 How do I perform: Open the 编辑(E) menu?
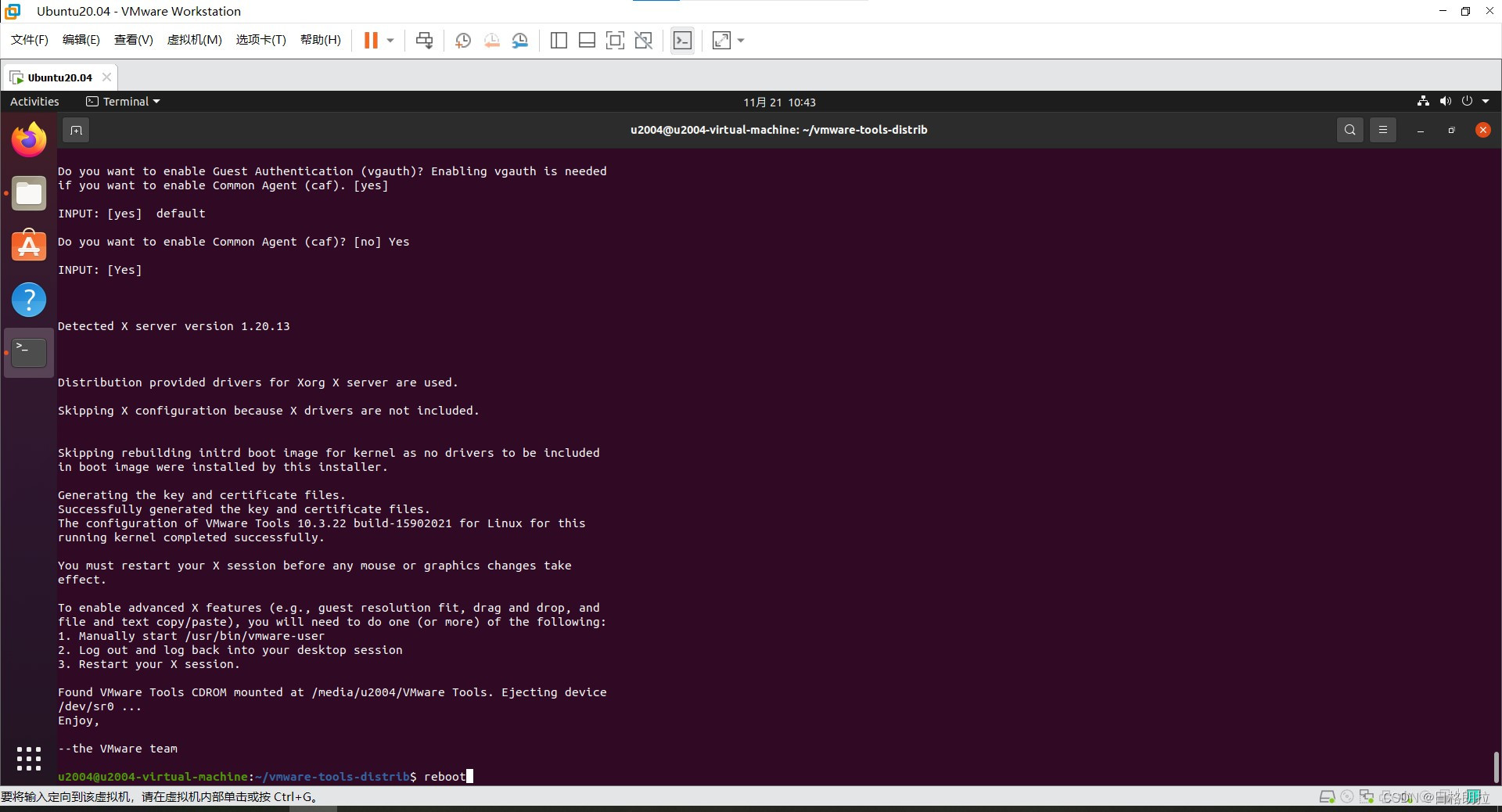pyautogui.click(x=81, y=40)
